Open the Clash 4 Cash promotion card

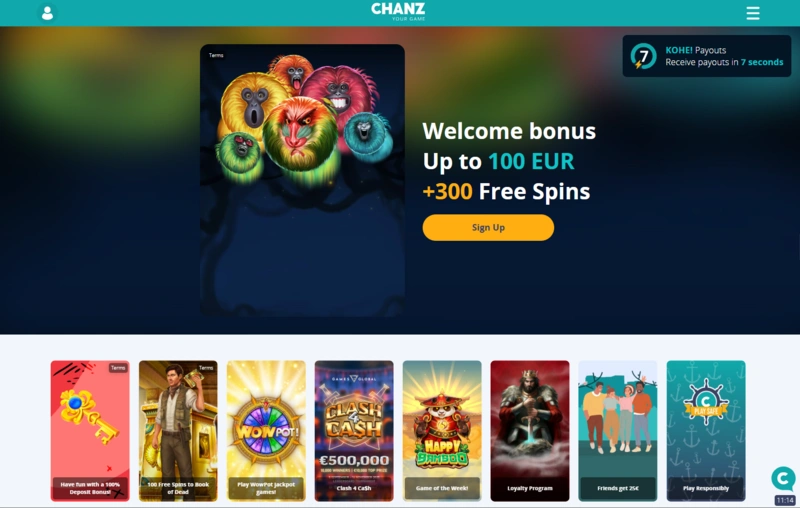[x=354, y=431]
